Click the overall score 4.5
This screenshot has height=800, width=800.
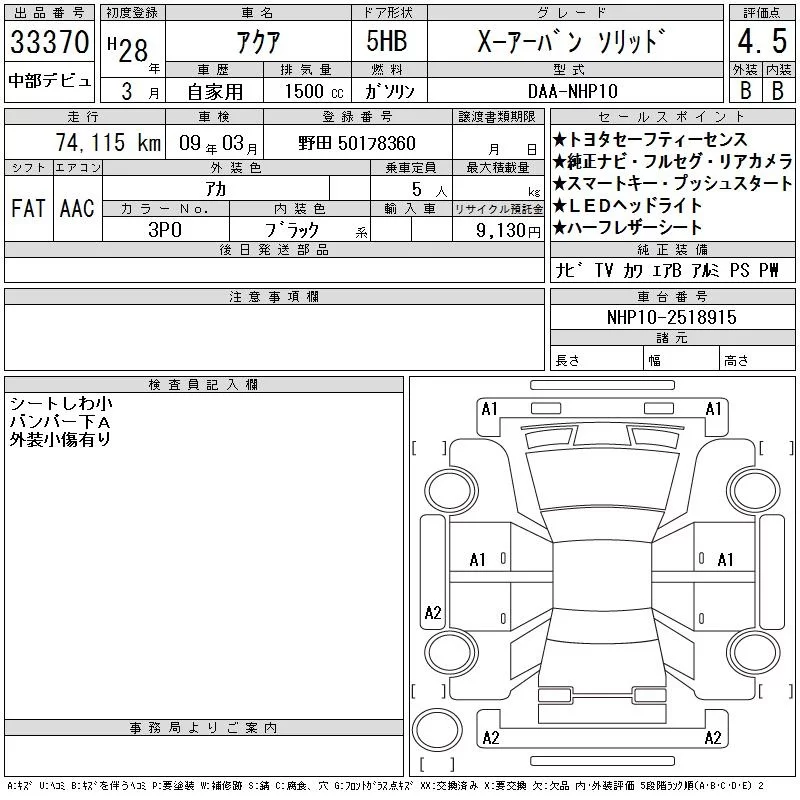(x=762, y=41)
